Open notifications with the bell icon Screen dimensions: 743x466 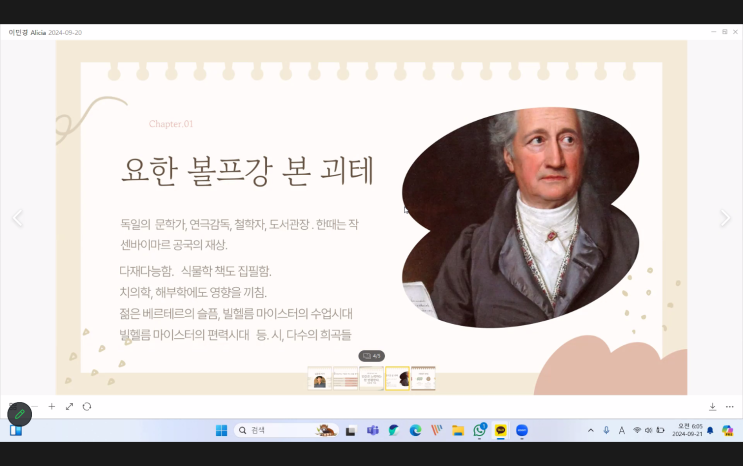(x=710, y=430)
